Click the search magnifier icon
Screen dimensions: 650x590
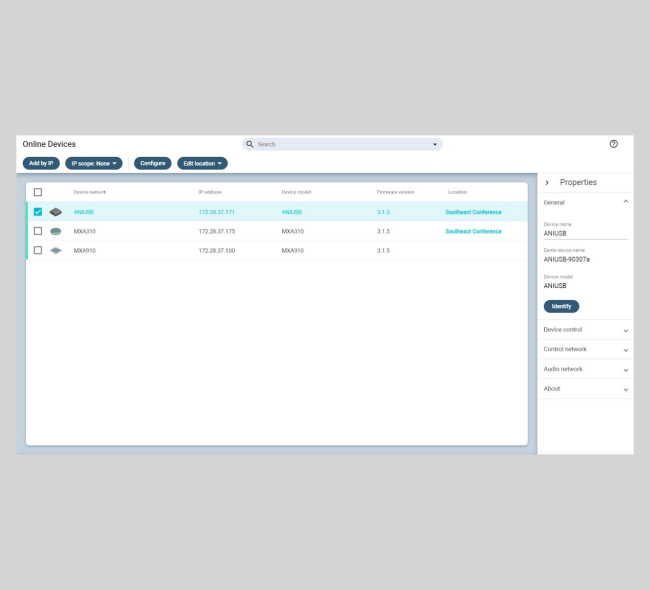pyautogui.click(x=250, y=144)
